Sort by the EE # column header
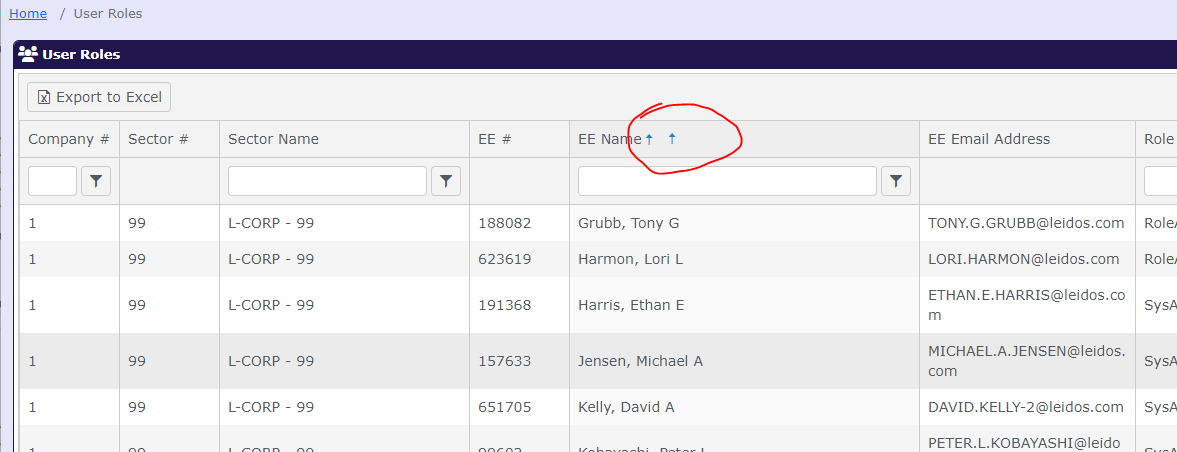The width and height of the screenshot is (1177, 452). pos(494,139)
